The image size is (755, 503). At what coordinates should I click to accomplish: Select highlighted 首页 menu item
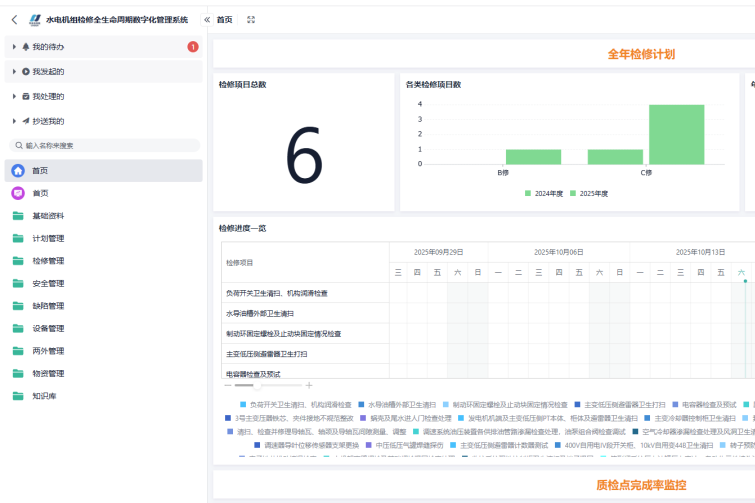[104, 170]
